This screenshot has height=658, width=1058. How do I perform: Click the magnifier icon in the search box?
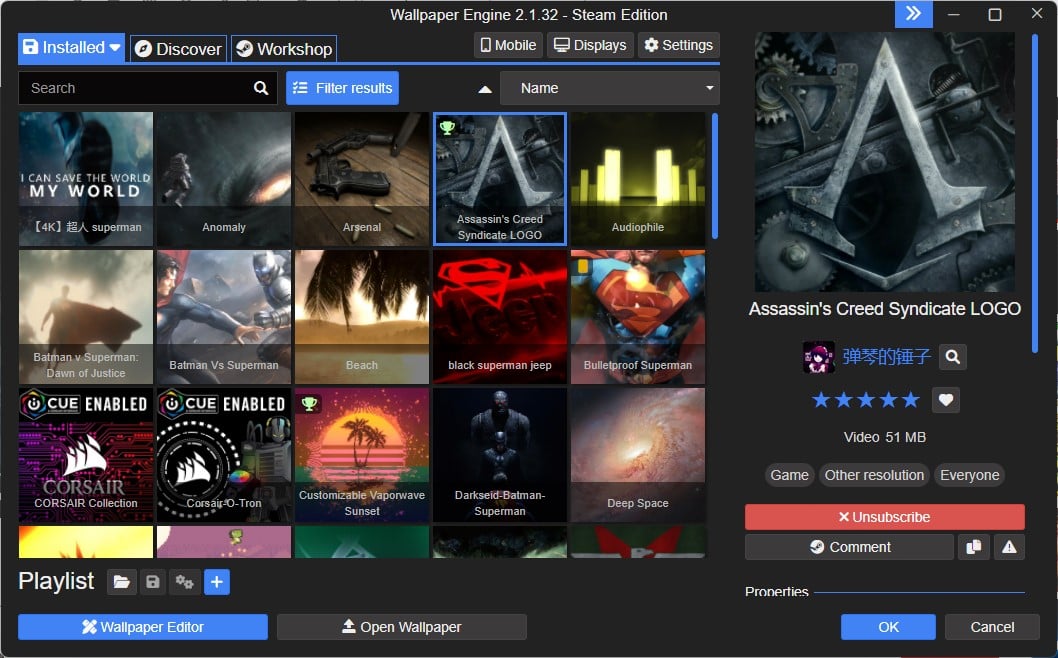261,88
